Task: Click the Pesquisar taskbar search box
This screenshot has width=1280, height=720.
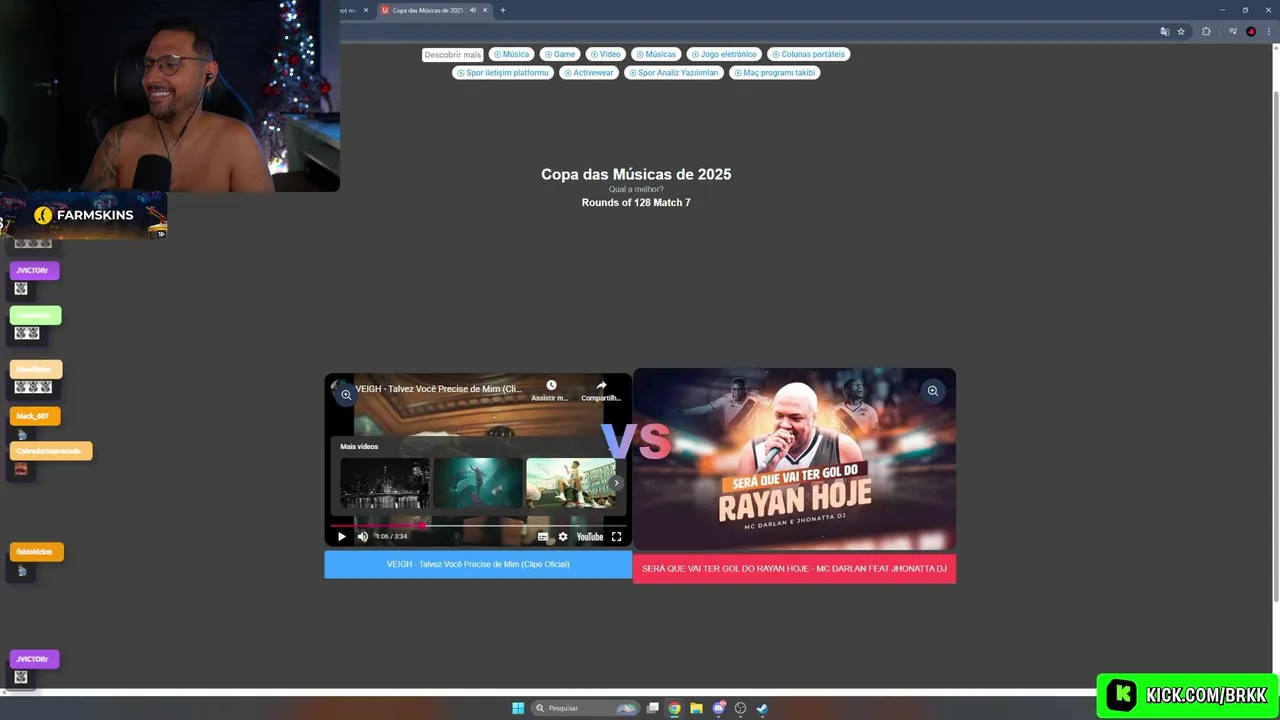Action: coord(586,708)
